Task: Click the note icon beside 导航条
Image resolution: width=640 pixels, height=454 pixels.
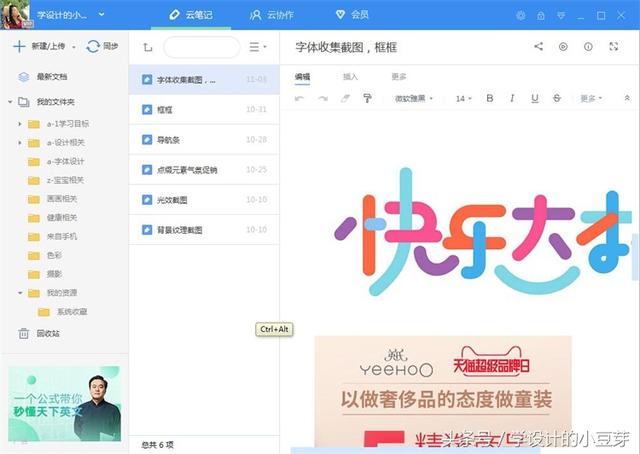Action: click(147, 140)
